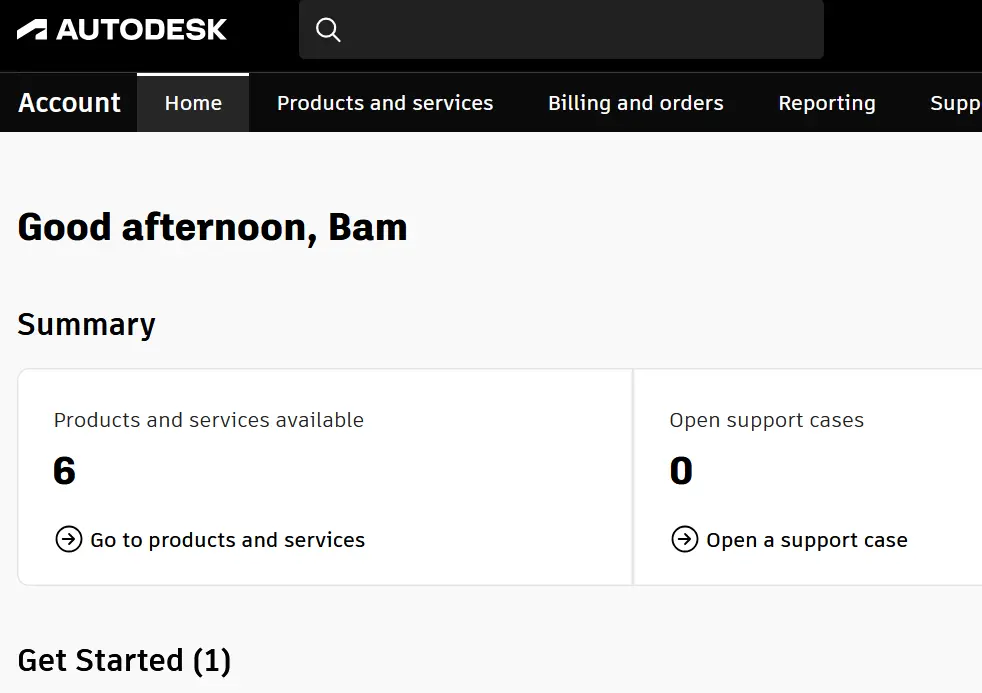The width and height of the screenshot is (982, 693).
Task: Click the Get Started (1) heading
Action: [x=124, y=660]
